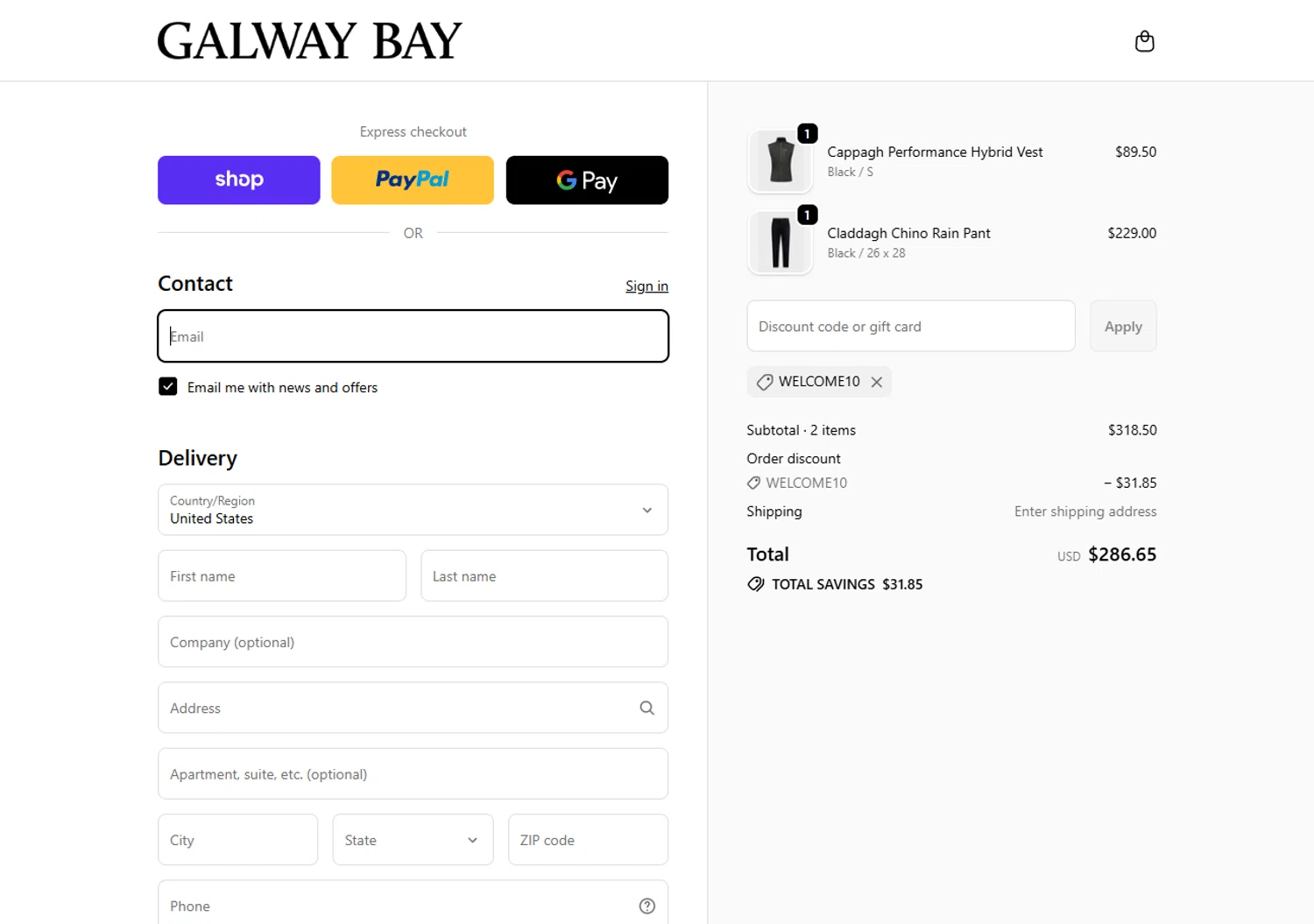Choose Google Pay express checkout

point(587,180)
